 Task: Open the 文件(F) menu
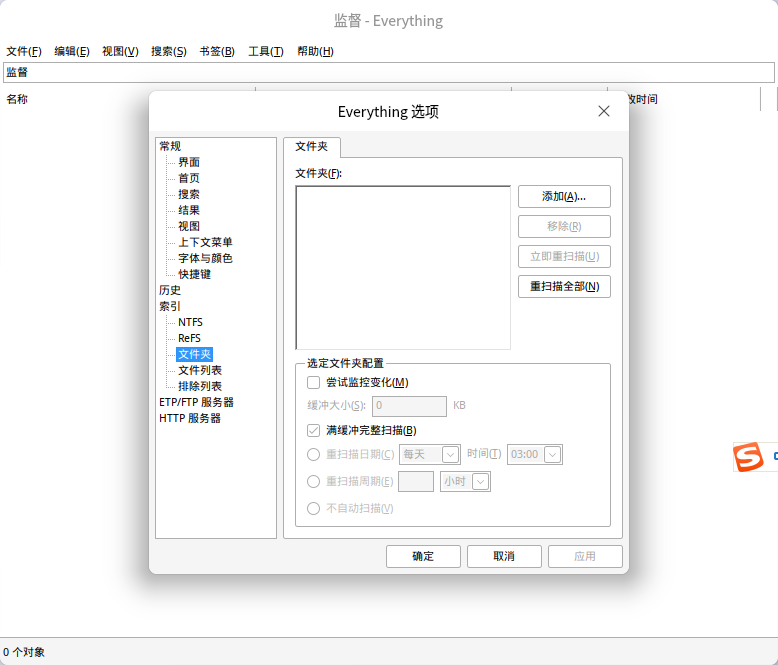[x=24, y=51]
